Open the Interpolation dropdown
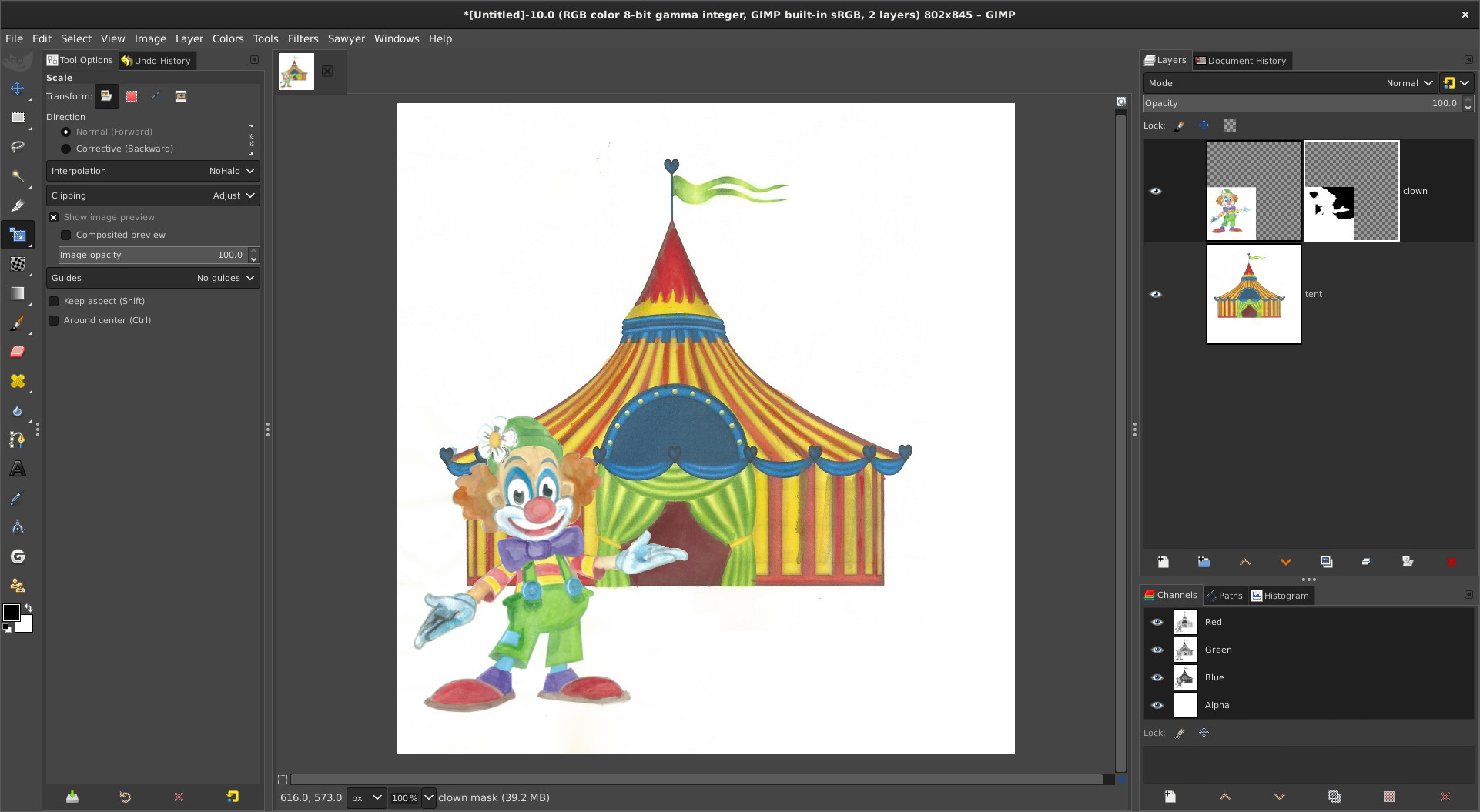 [152, 171]
